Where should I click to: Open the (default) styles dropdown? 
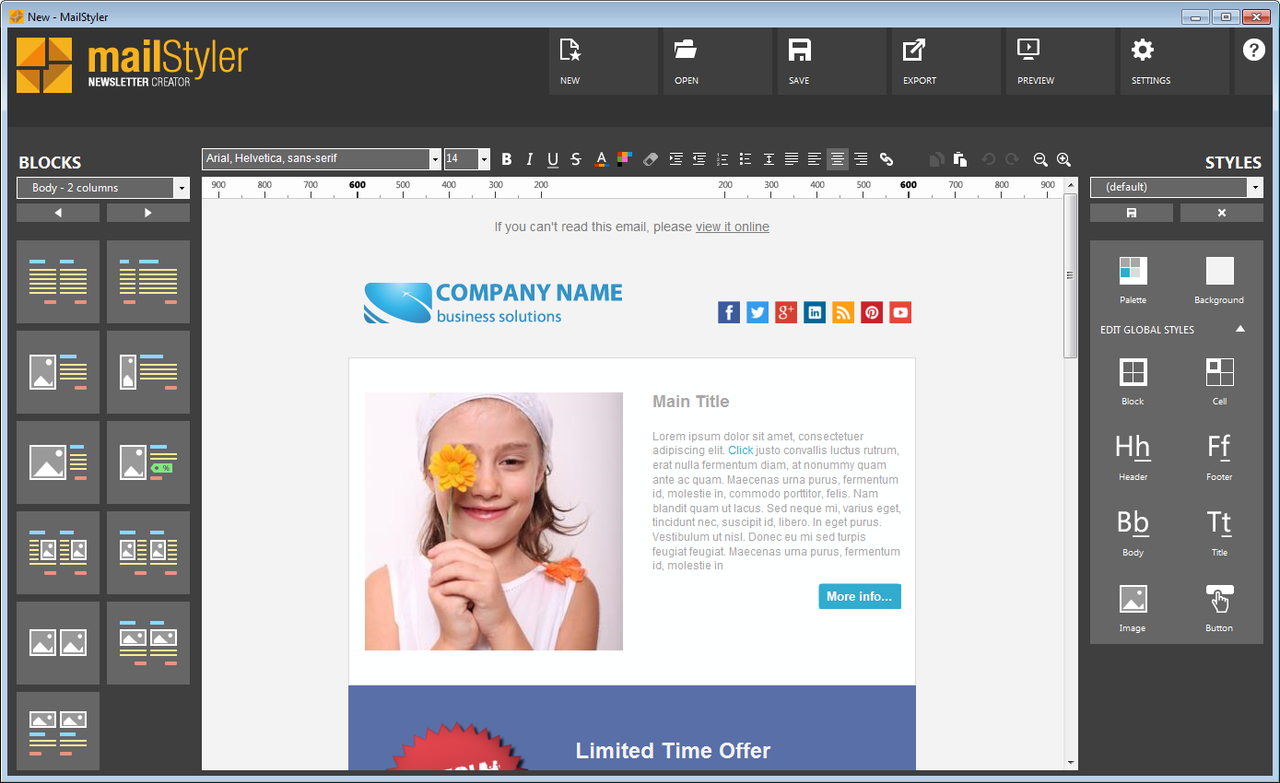tap(1256, 188)
